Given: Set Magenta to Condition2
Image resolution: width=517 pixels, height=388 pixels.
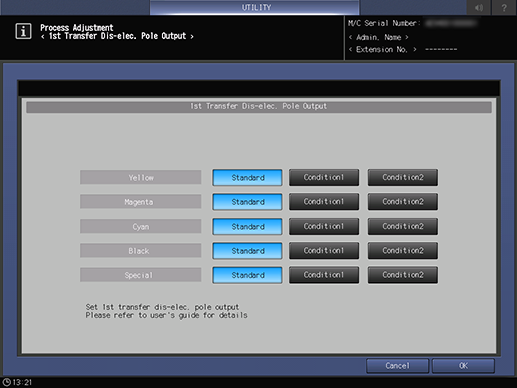Looking at the screenshot, I should (x=403, y=202).
